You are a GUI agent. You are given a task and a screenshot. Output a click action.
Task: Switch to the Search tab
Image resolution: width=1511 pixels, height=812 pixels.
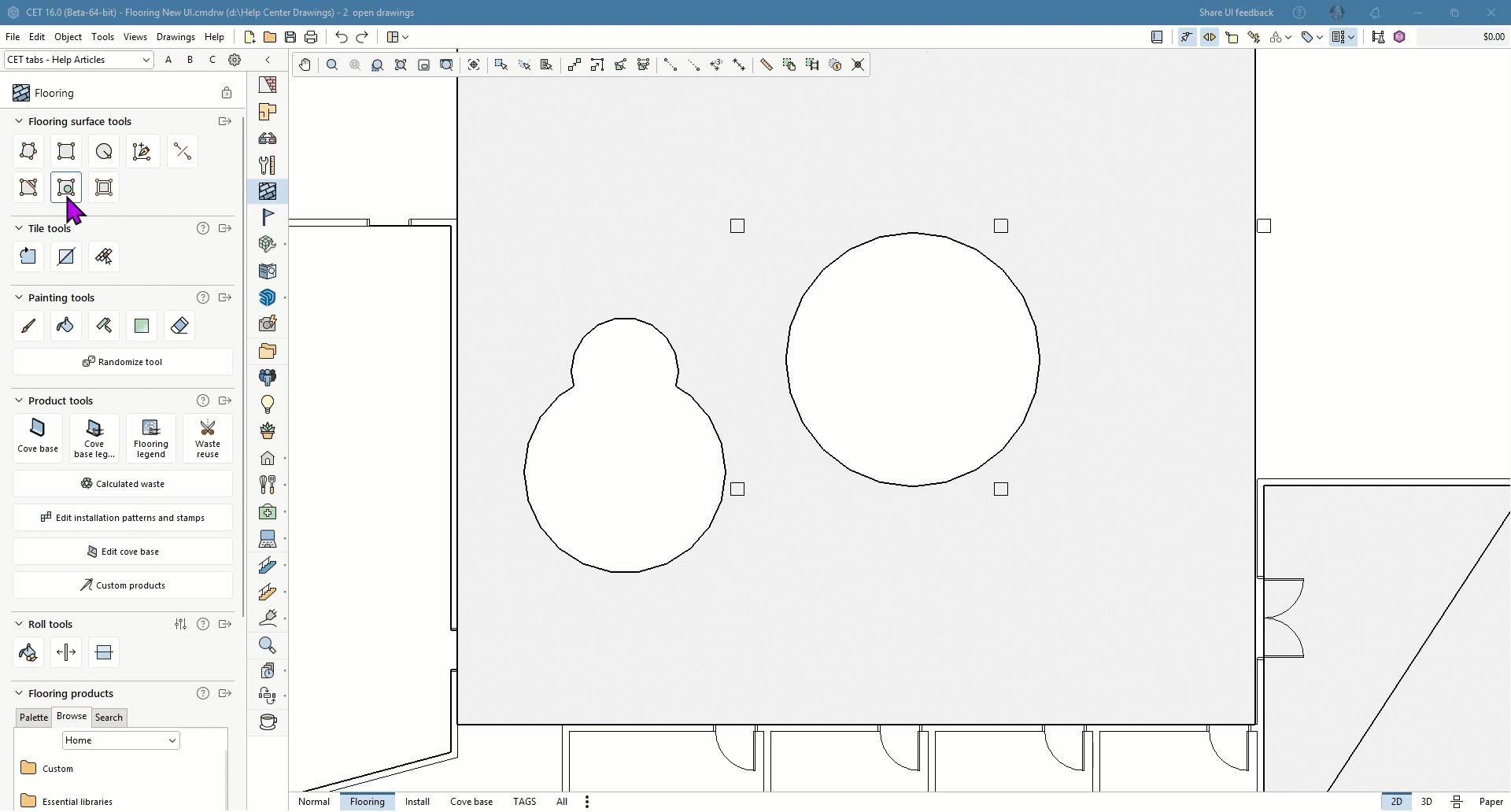(x=109, y=718)
